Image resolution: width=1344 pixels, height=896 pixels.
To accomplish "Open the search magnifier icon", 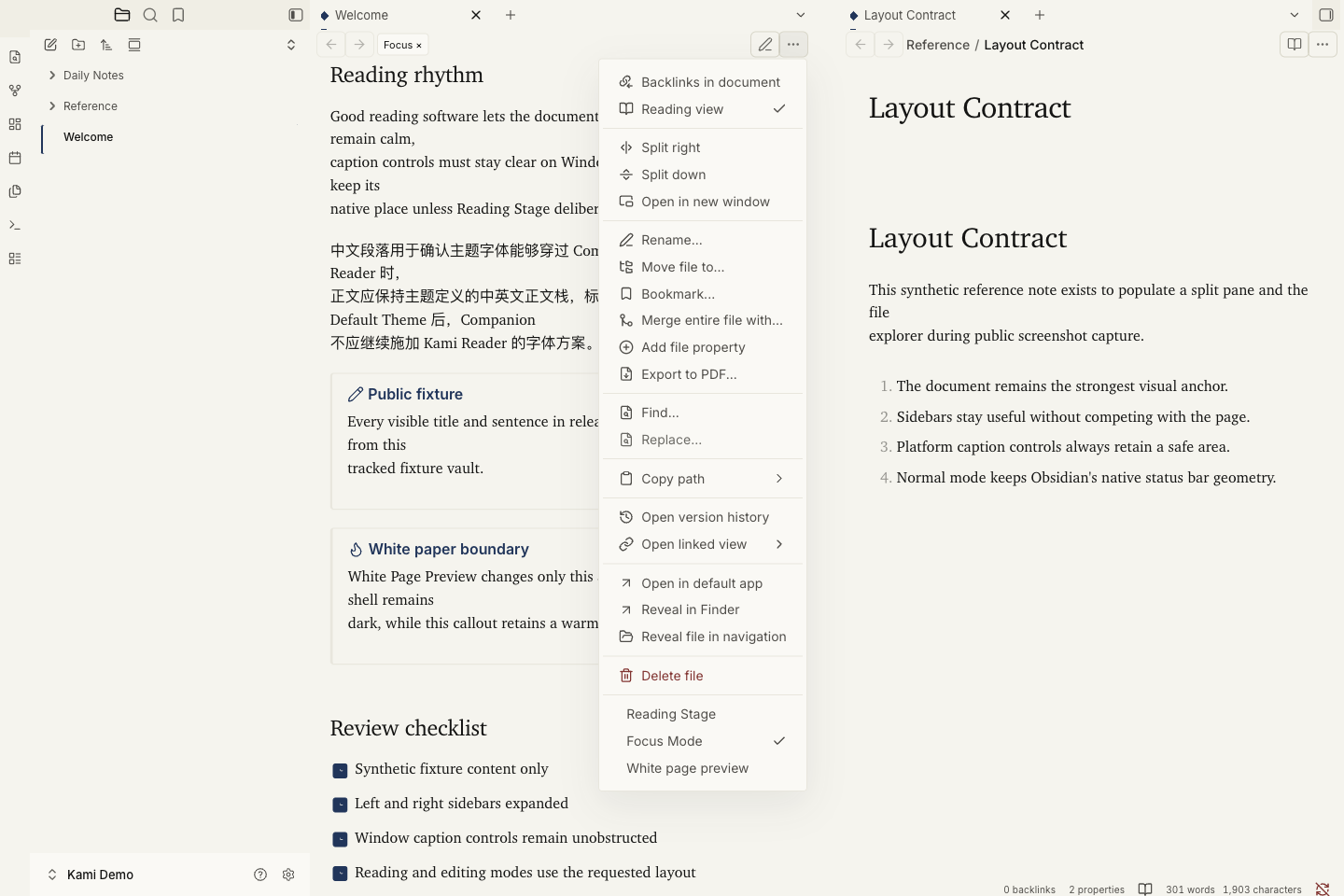I will tap(150, 15).
